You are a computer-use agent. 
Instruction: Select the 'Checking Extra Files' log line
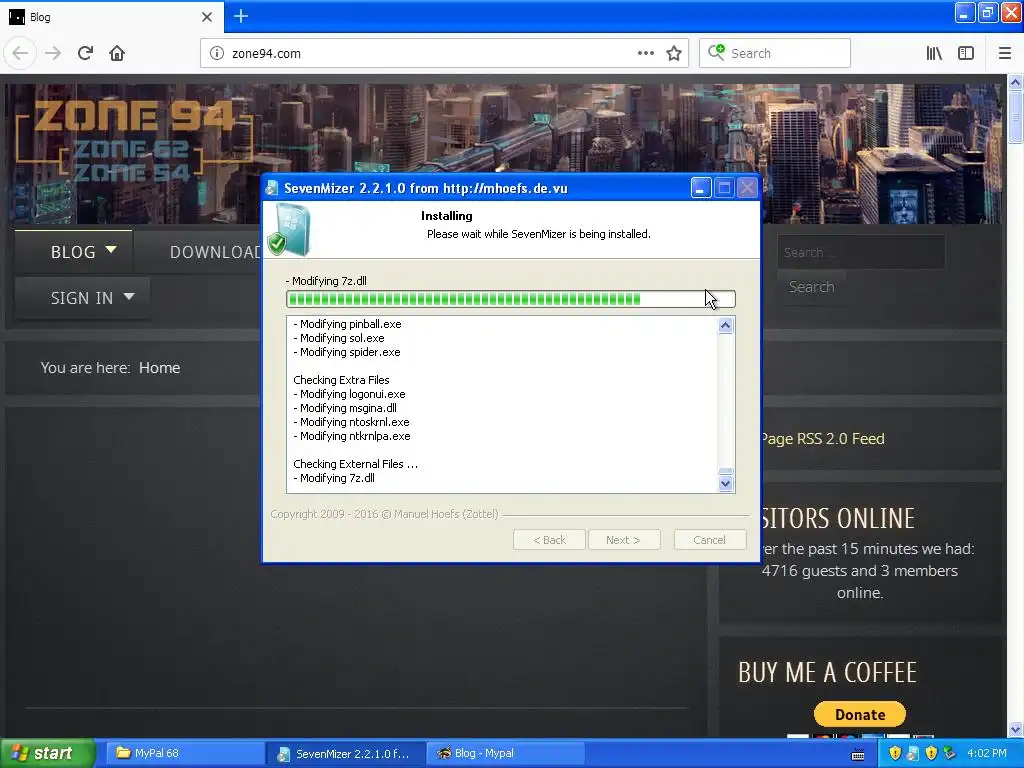pyautogui.click(x=342, y=380)
